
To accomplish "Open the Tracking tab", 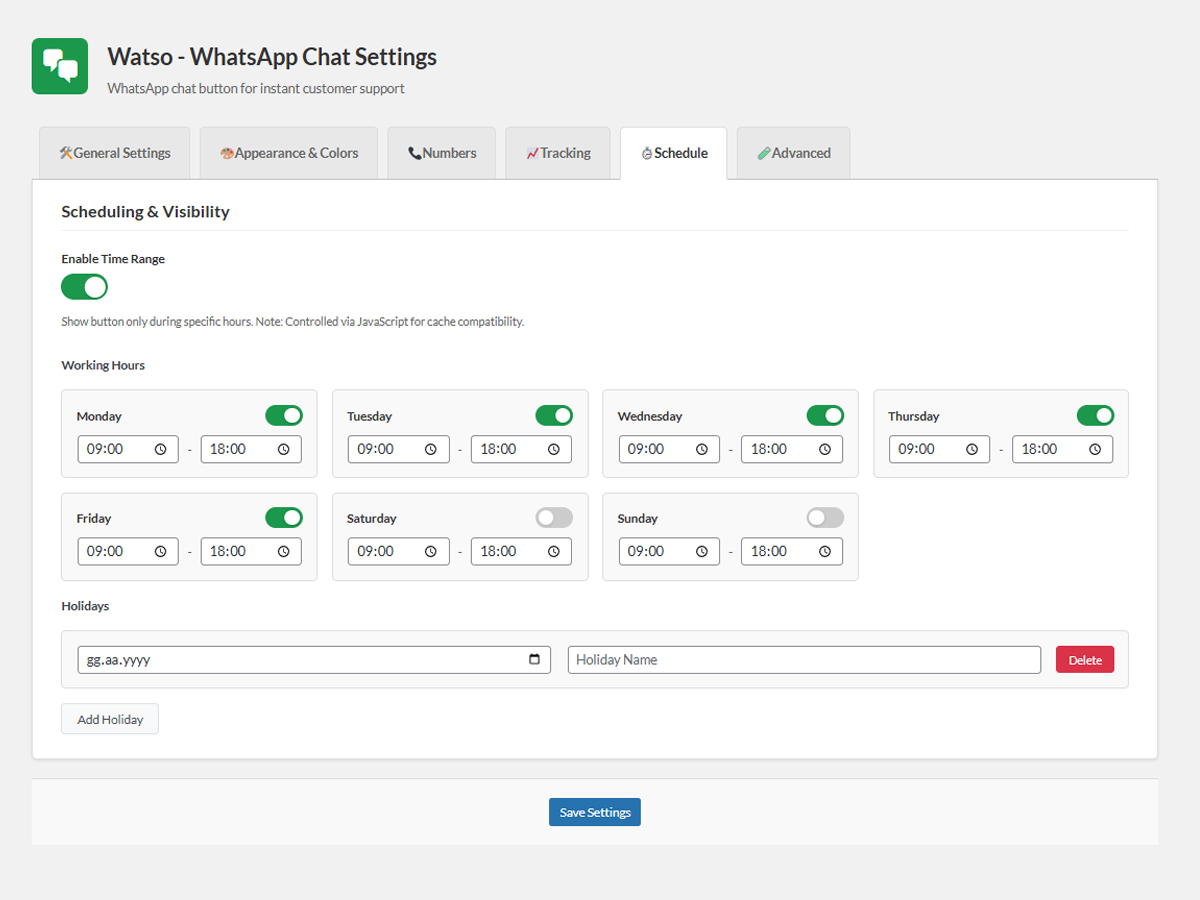I will (x=558, y=153).
